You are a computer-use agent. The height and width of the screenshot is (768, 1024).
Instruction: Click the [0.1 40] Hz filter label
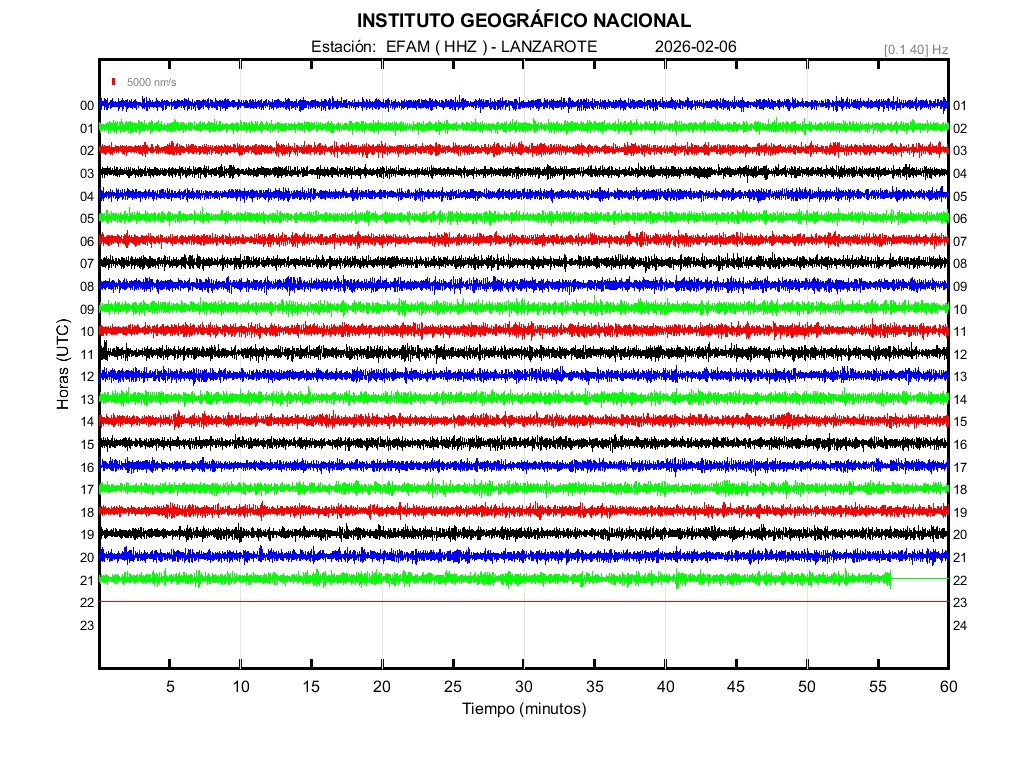tap(915, 49)
